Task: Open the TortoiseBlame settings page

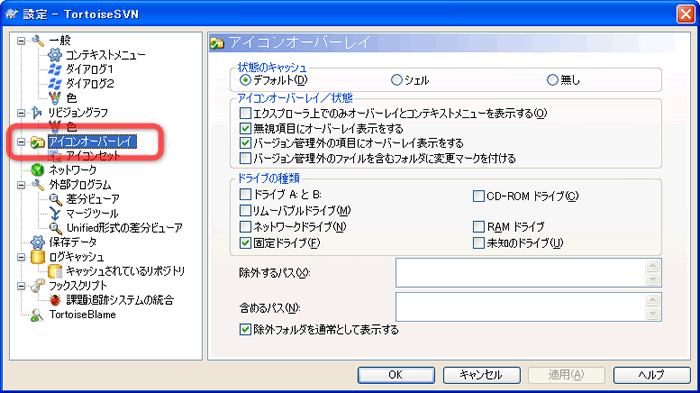Action: pos(83,315)
